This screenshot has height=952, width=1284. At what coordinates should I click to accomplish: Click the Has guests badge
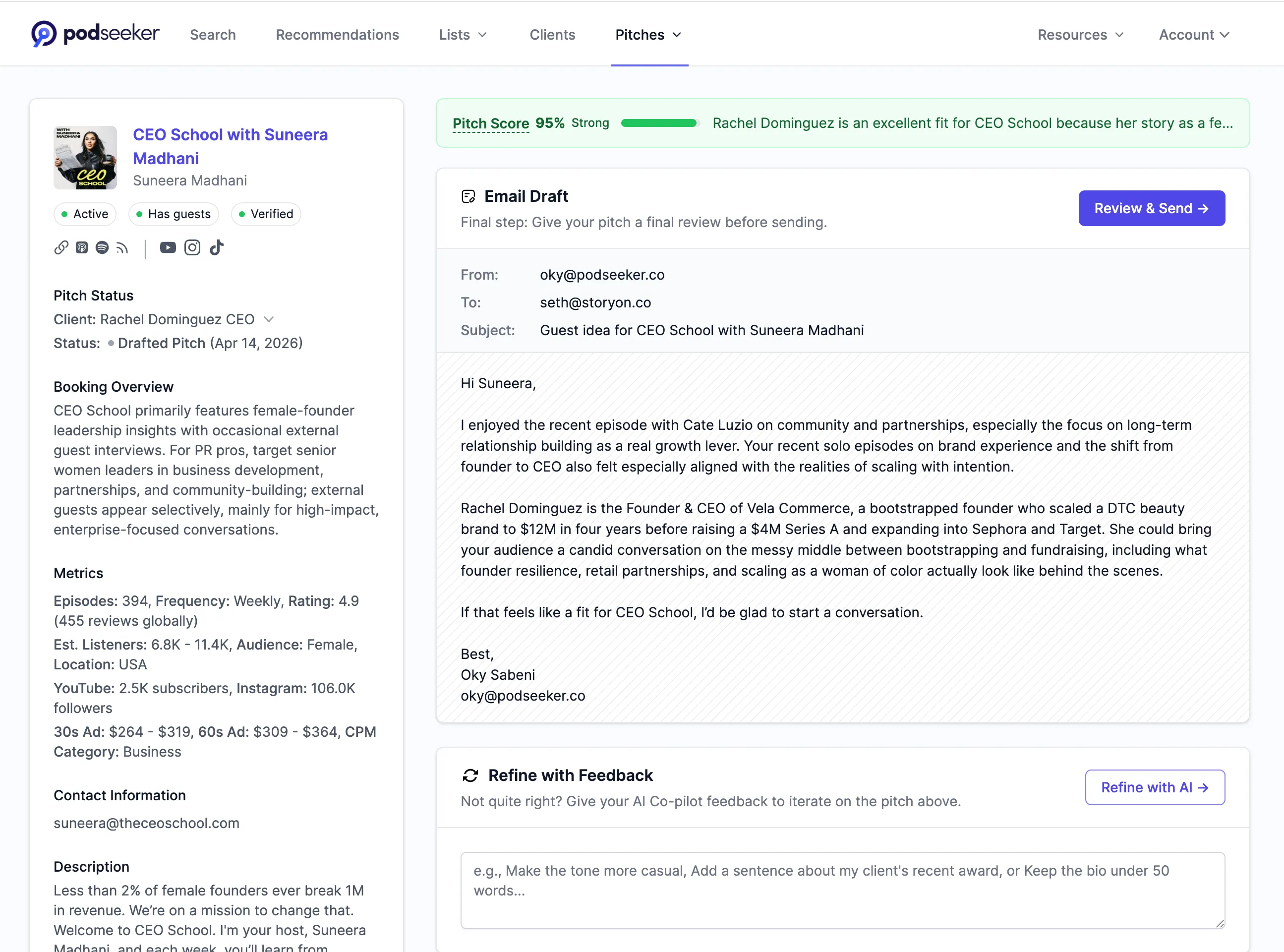174,214
